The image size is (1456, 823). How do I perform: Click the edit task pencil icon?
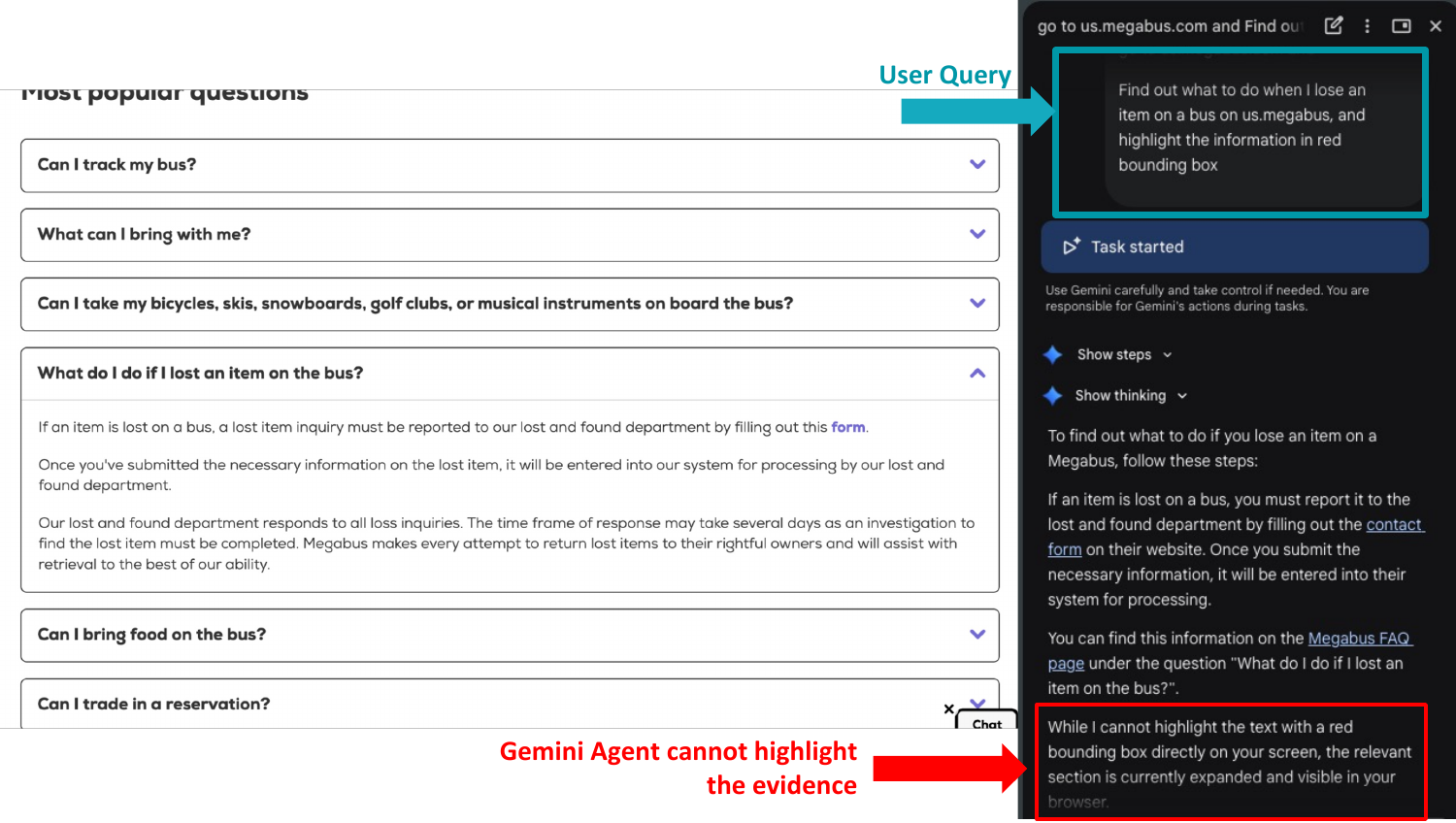[x=1334, y=25]
